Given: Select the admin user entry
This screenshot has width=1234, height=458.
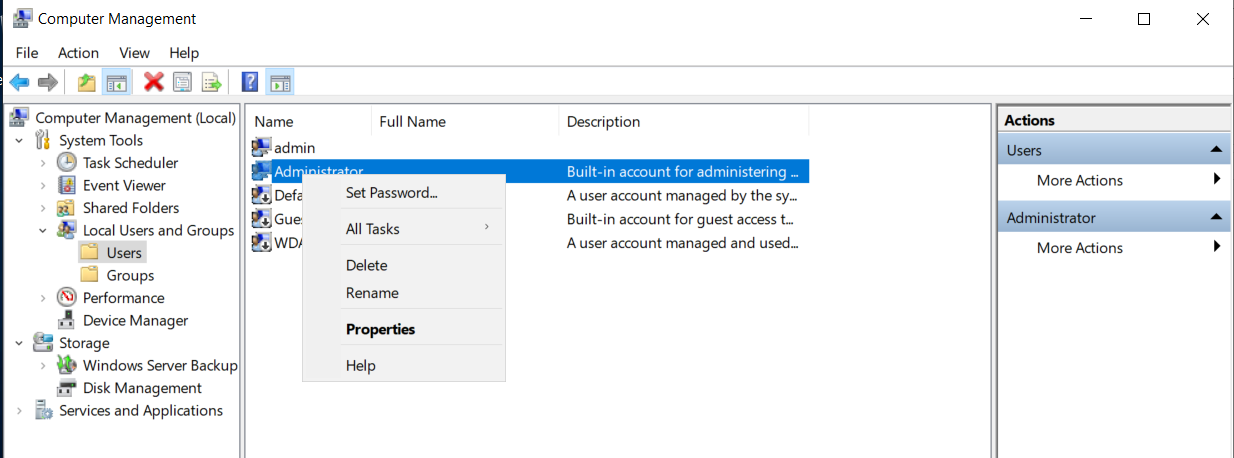Looking at the screenshot, I should [x=294, y=148].
